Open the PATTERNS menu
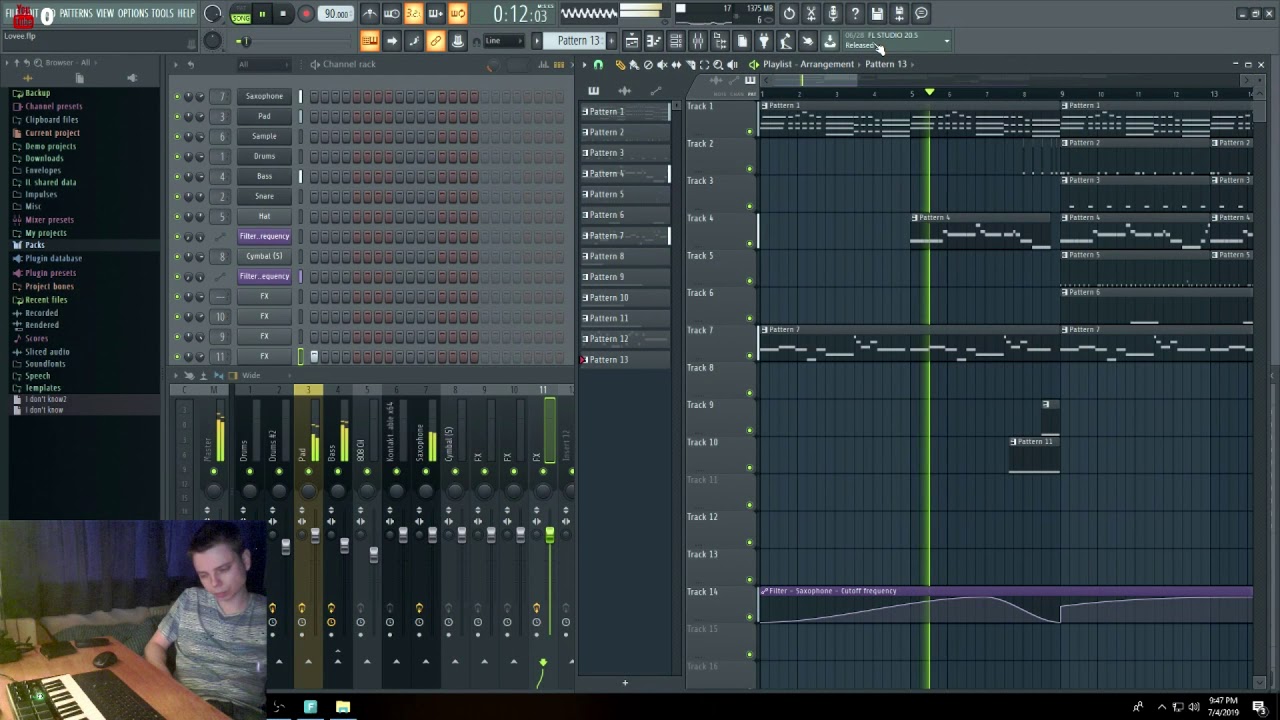1280x720 pixels. pyautogui.click(x=75, y=13)
